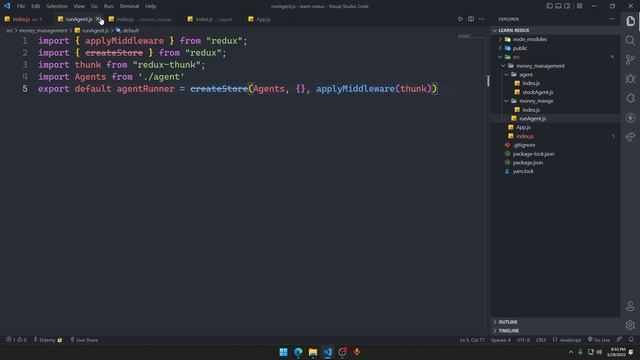640x360 pixels.
Task: Change the CRLF line ending
Action: pyautogui.click(x=541, y=340)
